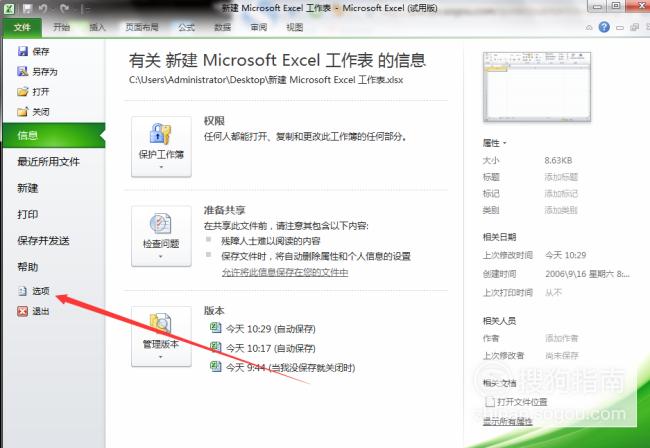Close the workbook with 关闭
This screenshot has height=448, width=650.
point(34,111)
